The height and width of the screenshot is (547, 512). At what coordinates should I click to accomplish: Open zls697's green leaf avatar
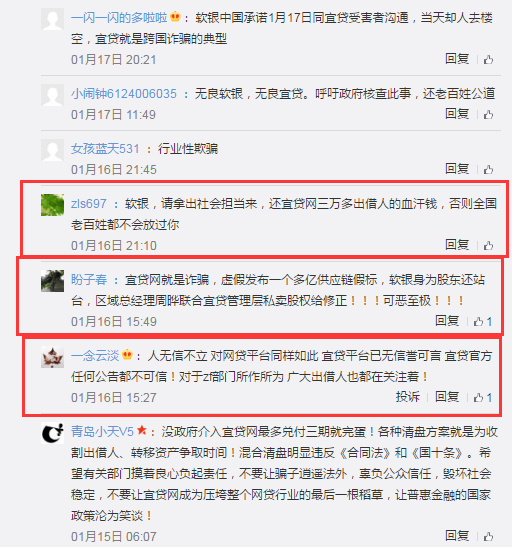[52, 205]
